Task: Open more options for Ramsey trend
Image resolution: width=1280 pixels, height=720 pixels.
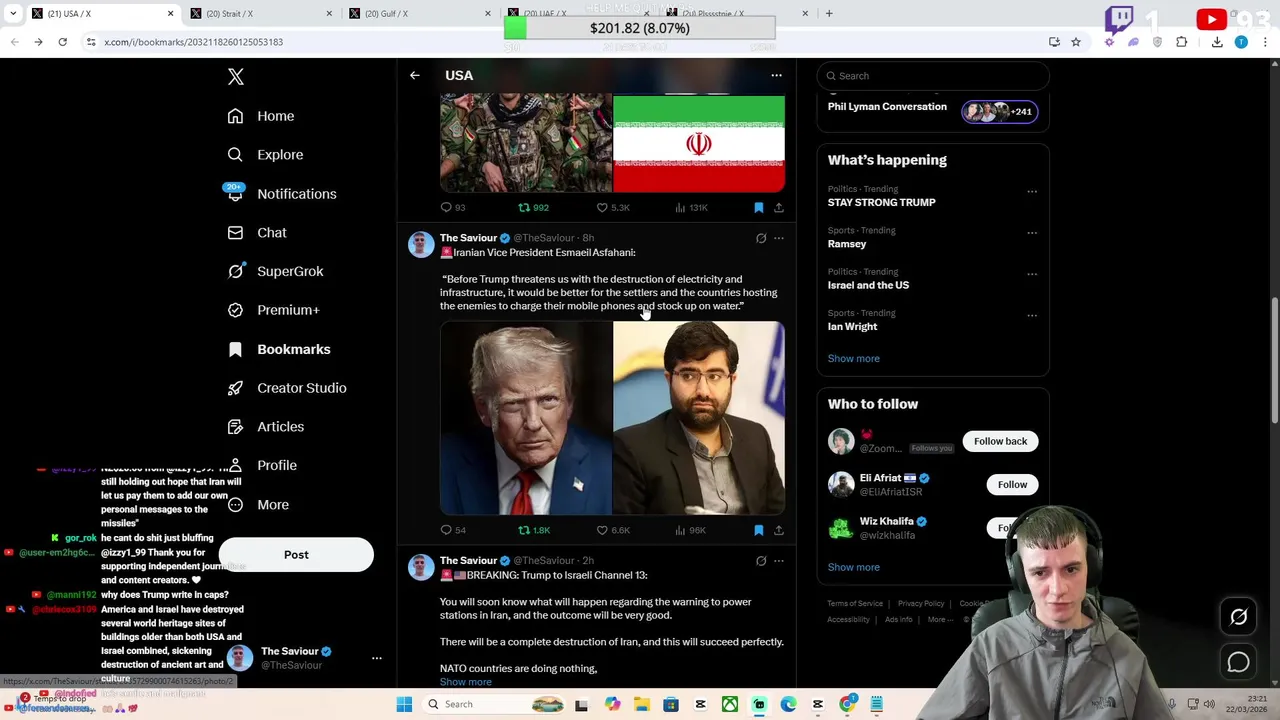Action: tap(1032, 233)
